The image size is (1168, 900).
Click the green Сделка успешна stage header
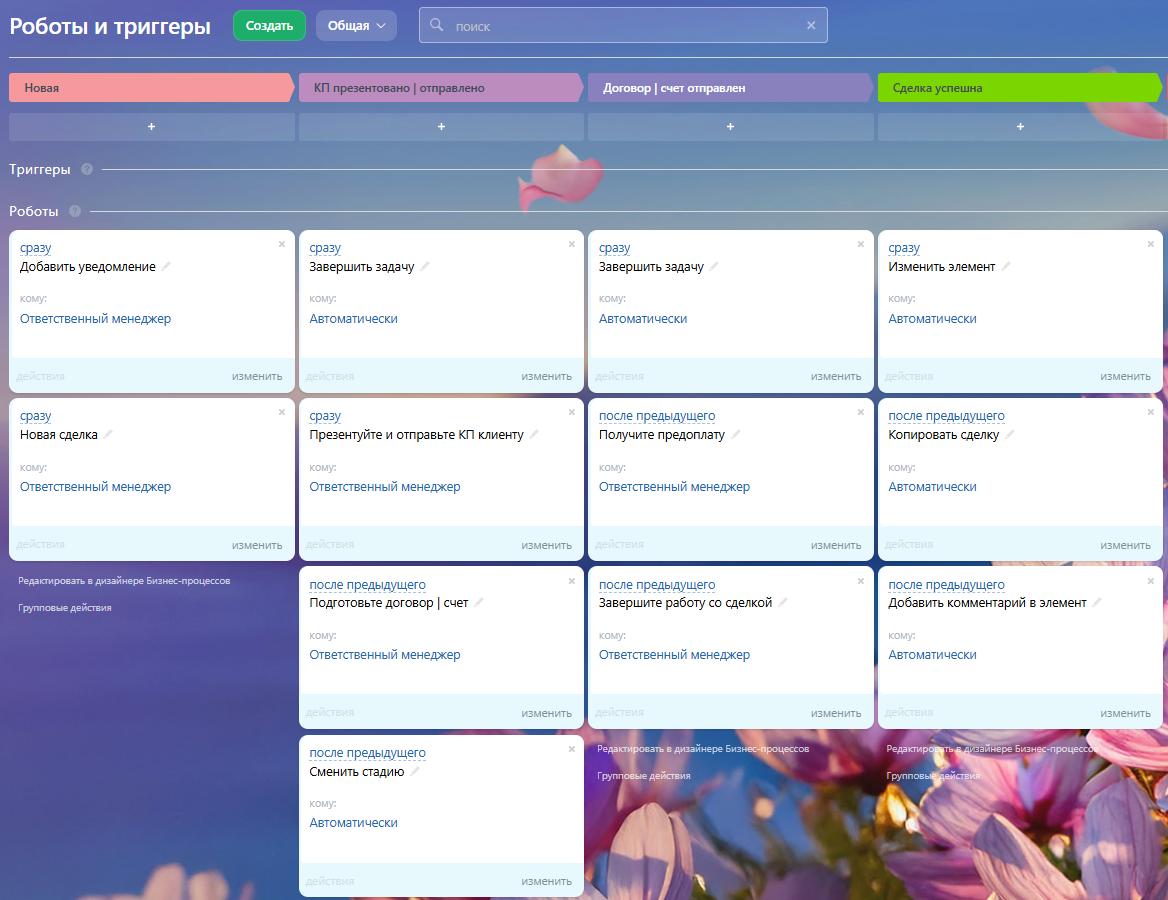(1019, 88)
